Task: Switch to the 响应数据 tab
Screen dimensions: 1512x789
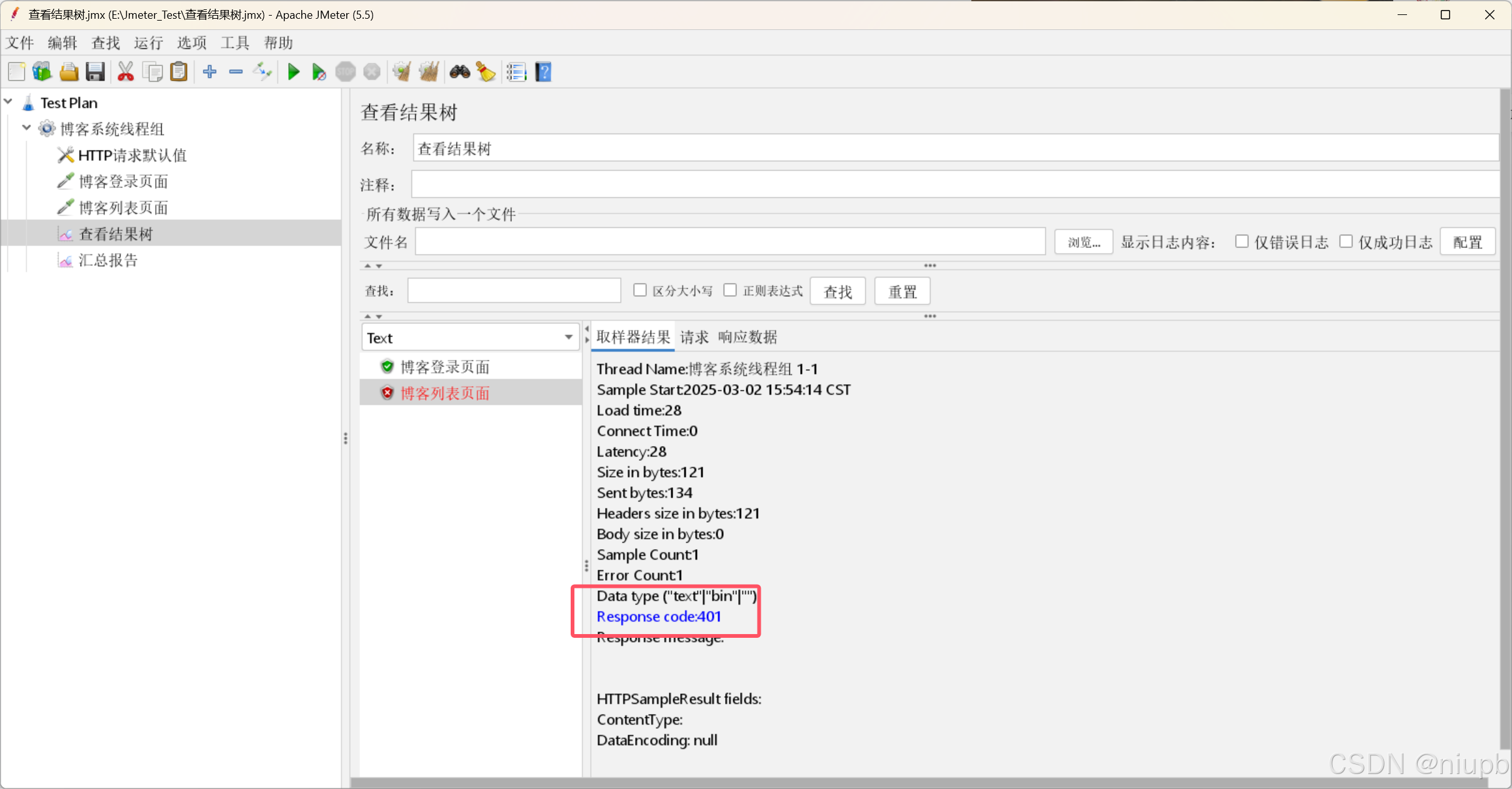Action: (747, 337)
